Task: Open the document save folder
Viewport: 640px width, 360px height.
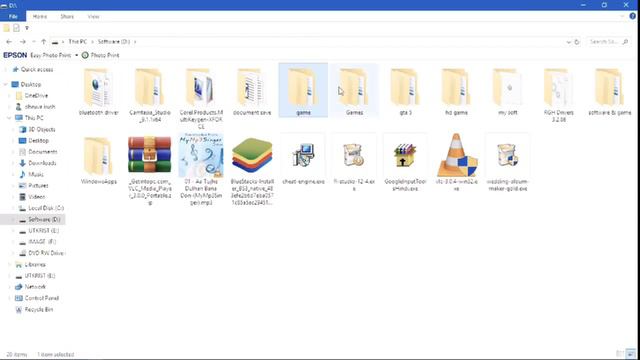Action: pos(252,91)
